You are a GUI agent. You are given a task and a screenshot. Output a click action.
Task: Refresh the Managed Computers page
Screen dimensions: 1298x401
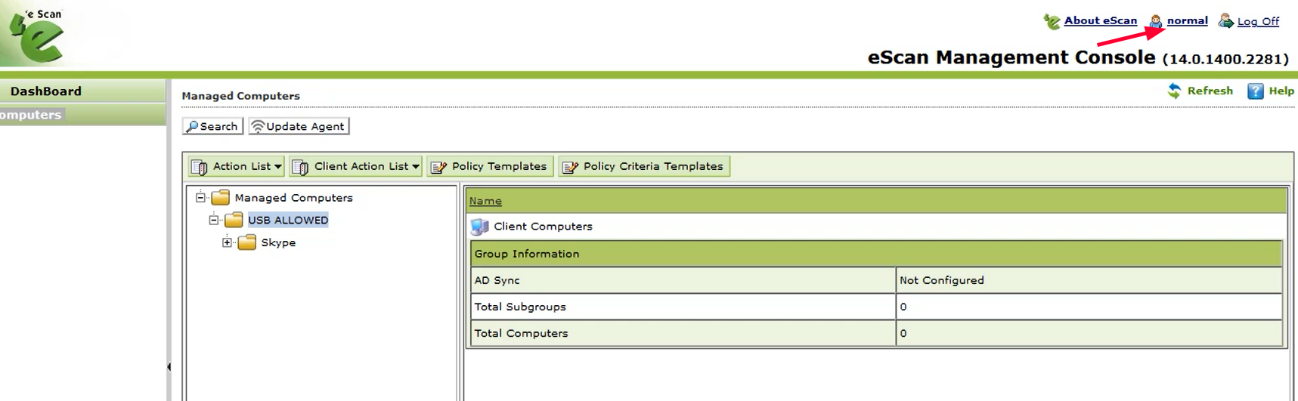[x=1210, y=91]
